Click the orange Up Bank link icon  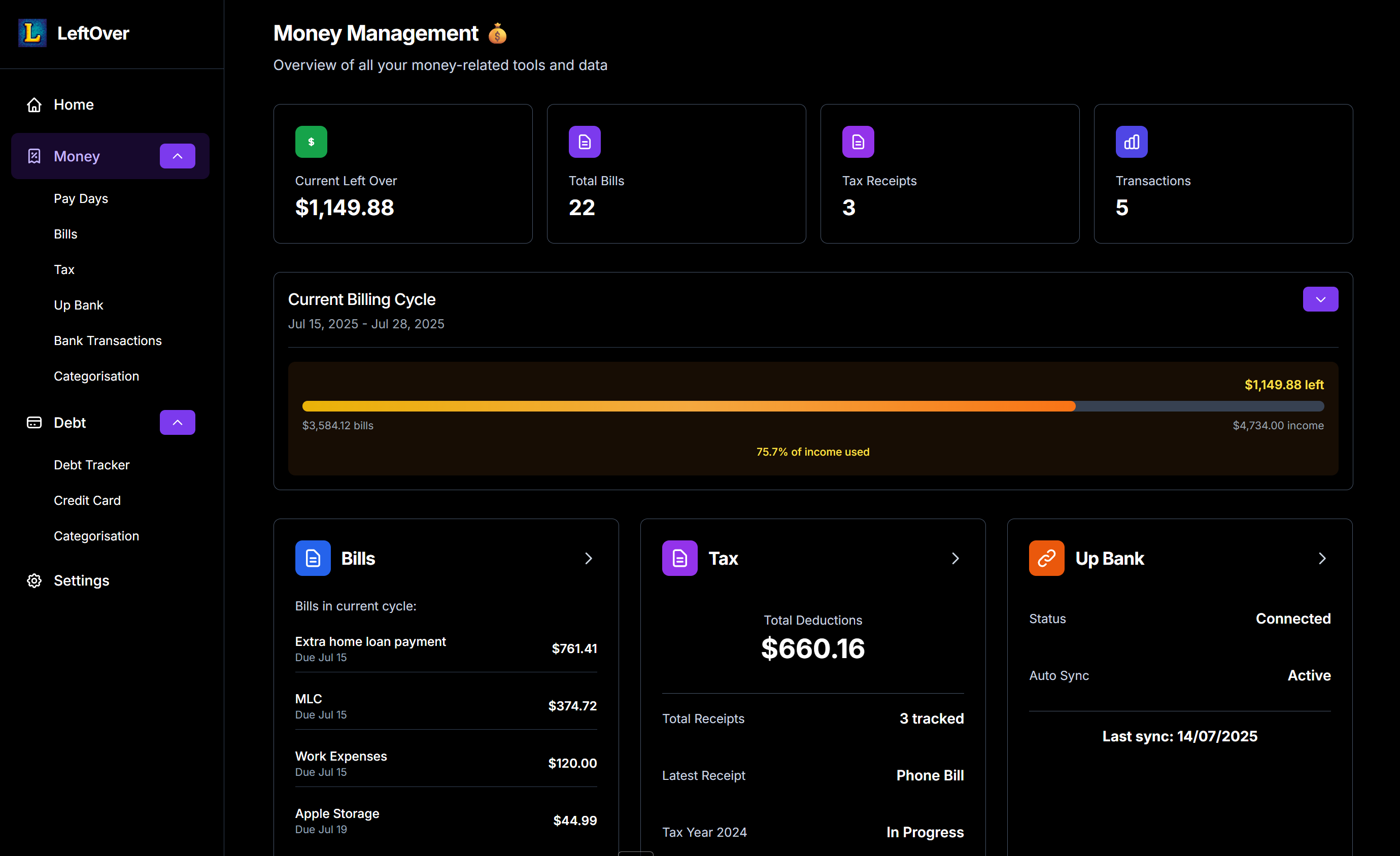[1046, 558]
